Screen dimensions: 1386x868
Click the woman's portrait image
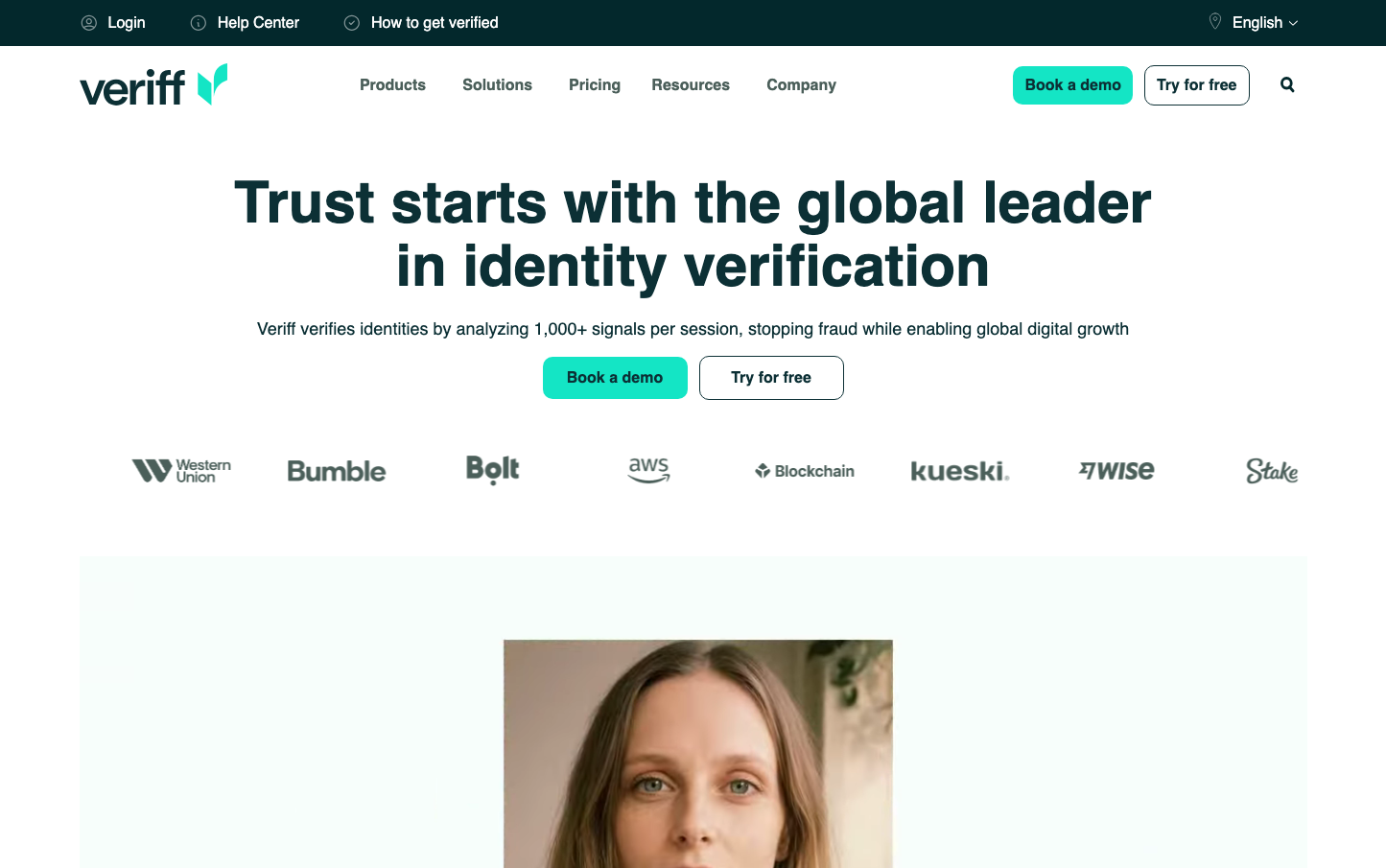coord(698,754)
